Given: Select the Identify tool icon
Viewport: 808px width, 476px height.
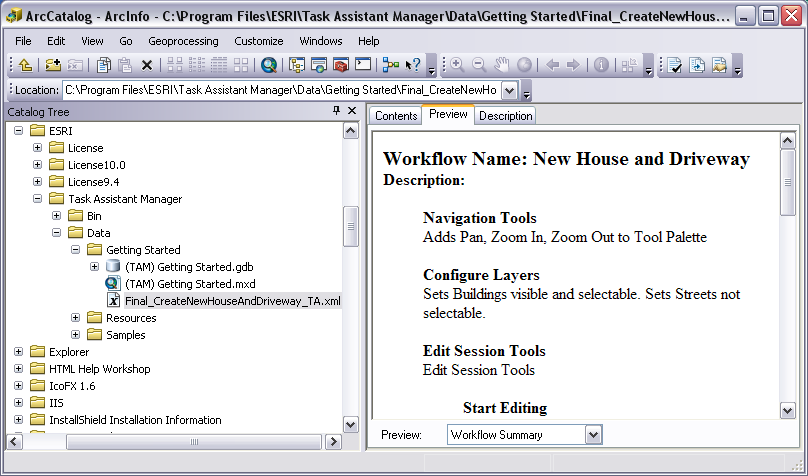Looking at the screenshot, I should (601, 65).
